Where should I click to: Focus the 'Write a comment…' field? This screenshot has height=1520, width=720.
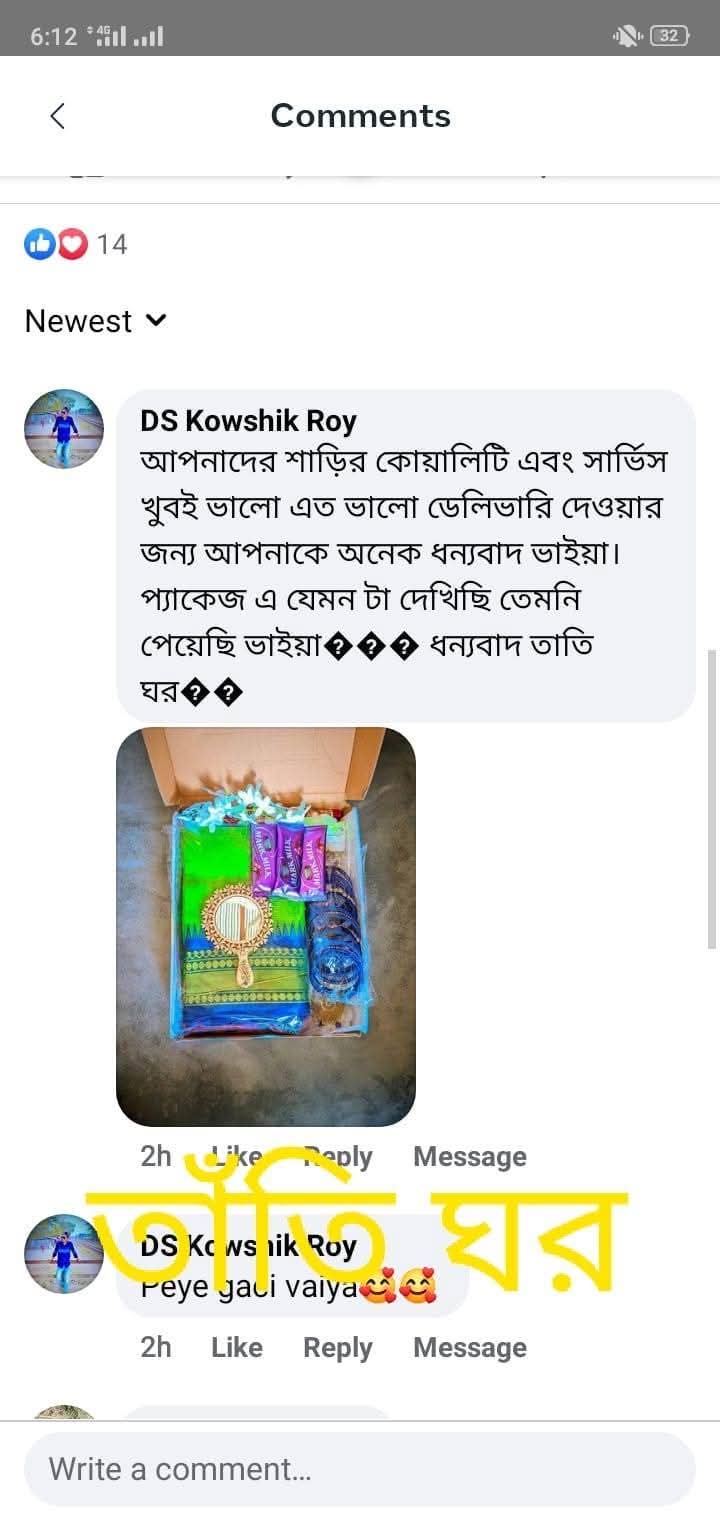tap(360, 1469)
